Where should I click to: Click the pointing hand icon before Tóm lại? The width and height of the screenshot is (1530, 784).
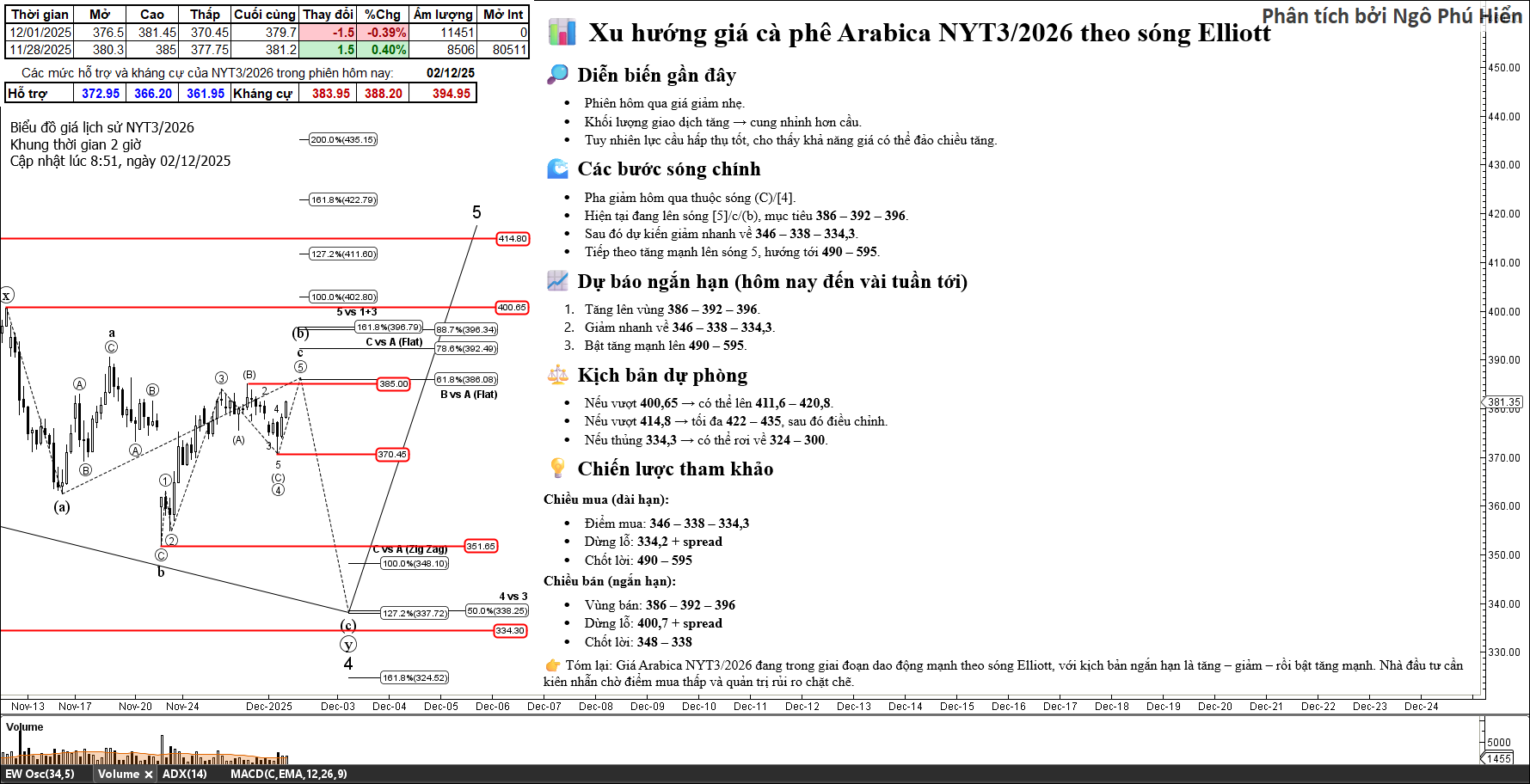(552, 665)
